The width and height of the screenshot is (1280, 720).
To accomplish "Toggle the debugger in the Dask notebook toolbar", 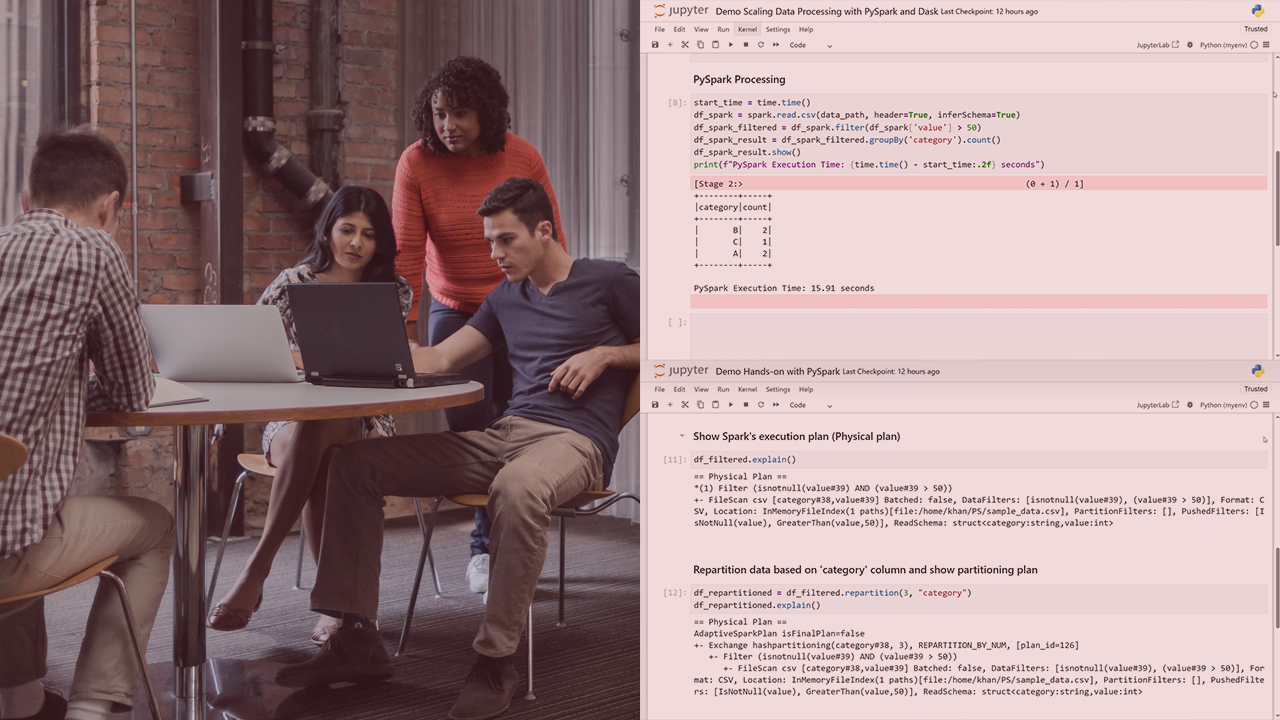I will 1189,45.
